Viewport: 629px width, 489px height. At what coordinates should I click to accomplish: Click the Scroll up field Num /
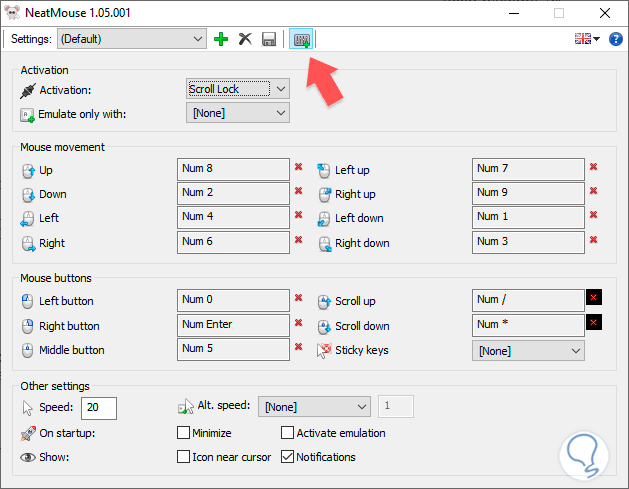coord(528,300)
